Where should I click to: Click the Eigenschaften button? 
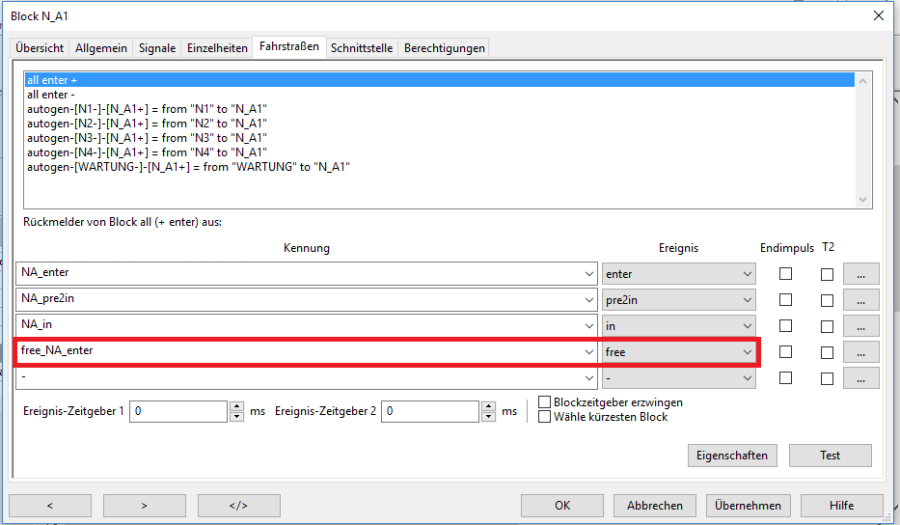click(733, 455)
